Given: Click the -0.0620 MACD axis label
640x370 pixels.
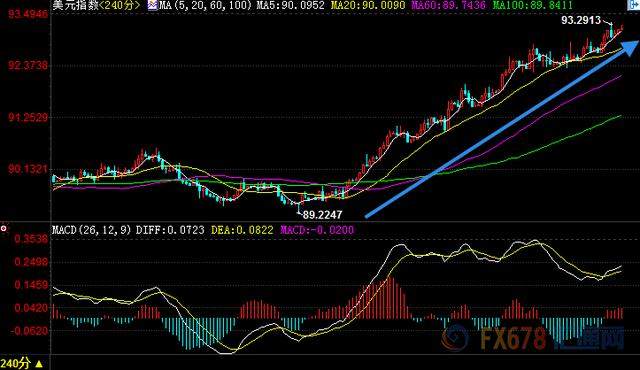Looking at the screenshot, I should tap(29, 331).
